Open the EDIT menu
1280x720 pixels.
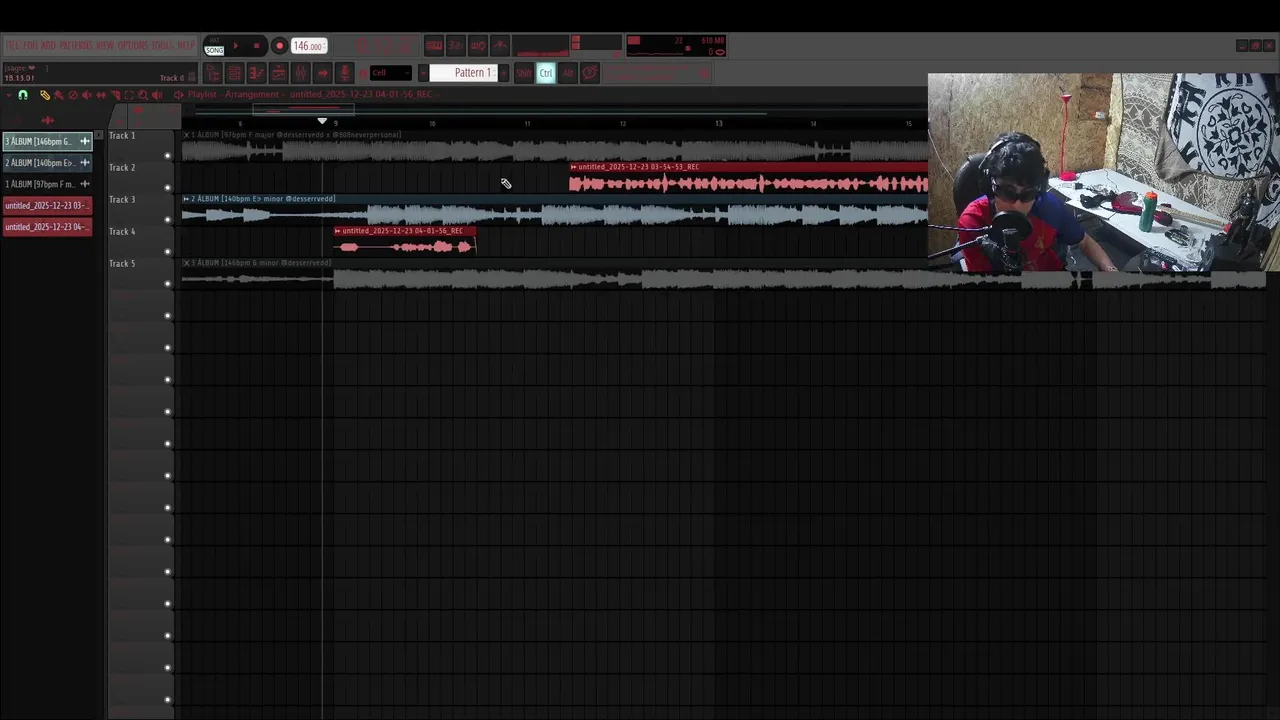click(x=30, y=46)
